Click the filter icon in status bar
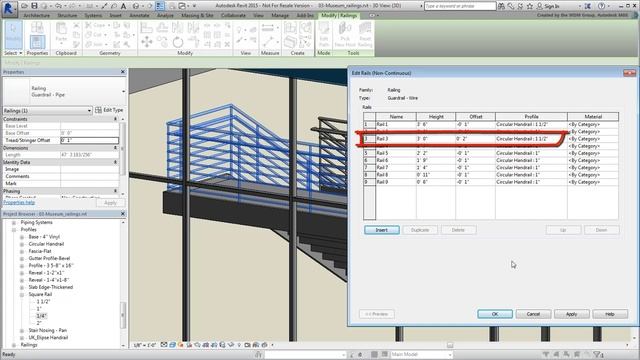Screen dimensions: 640x360 [x=598, y=354]
